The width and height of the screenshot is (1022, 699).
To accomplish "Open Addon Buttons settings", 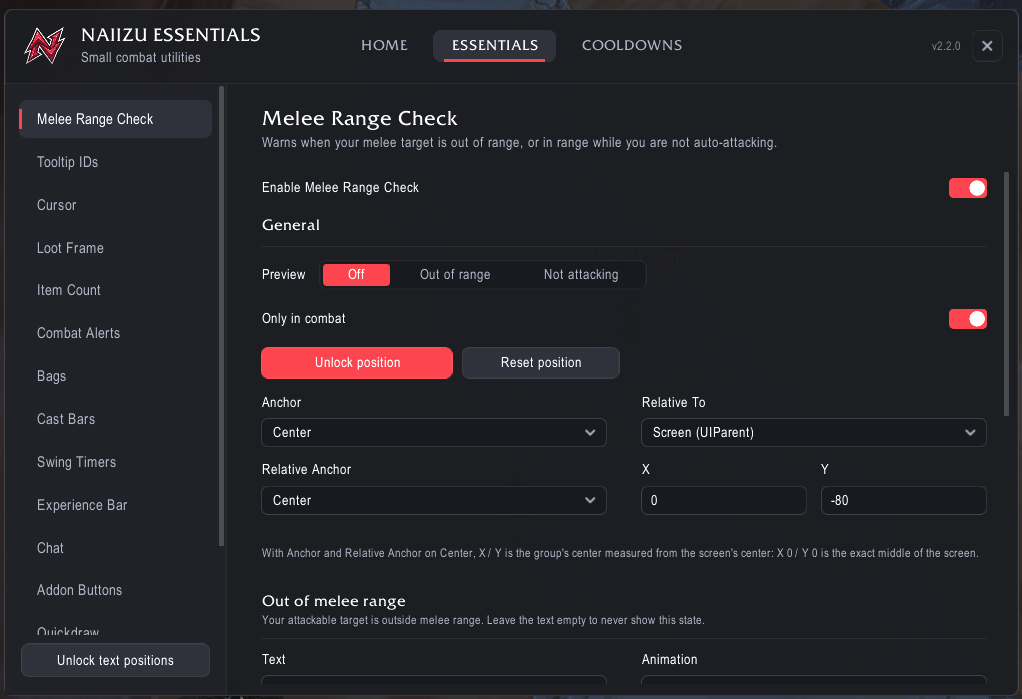I will coord(115,590).
